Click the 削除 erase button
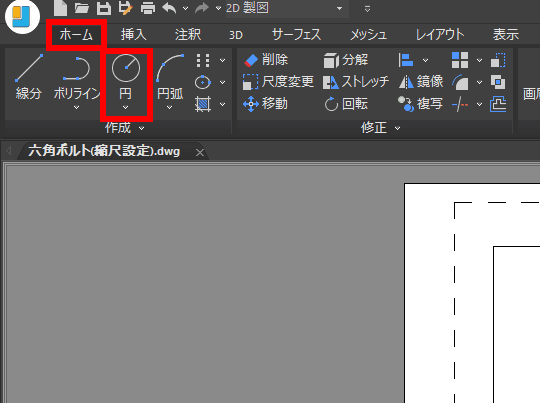The height and width of the screenshot is (403, 540). pyautogui.click(x=266, y=60)
